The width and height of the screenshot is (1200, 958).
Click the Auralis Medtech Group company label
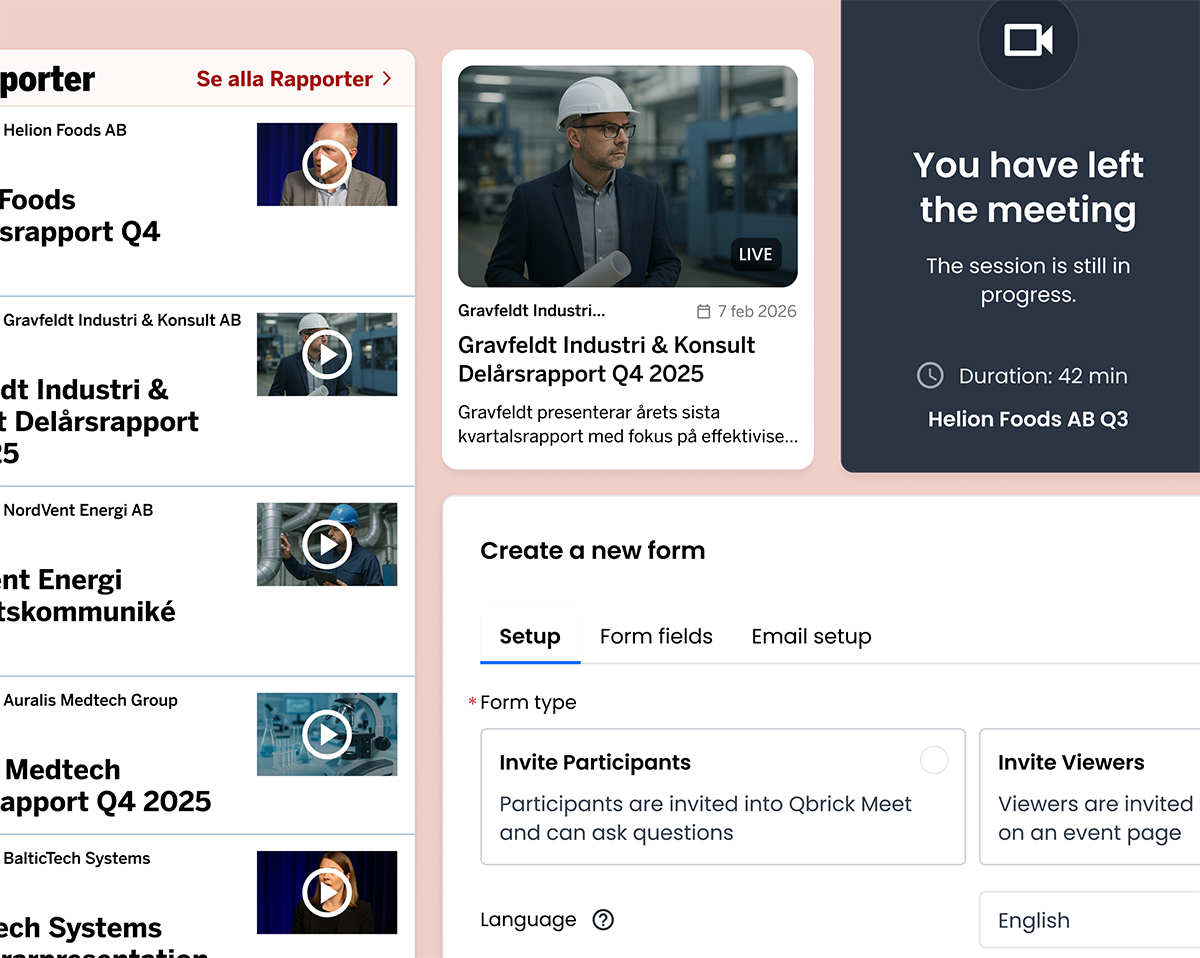(90, 700)
